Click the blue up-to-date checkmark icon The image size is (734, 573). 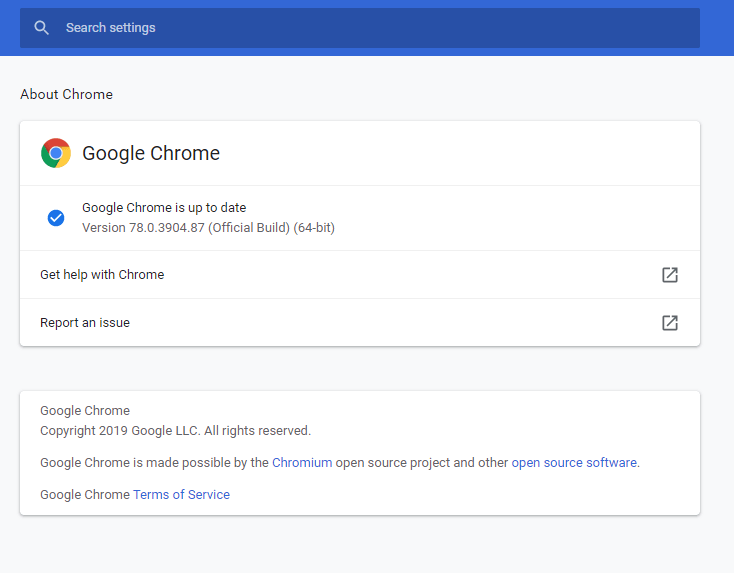tap(56, 218)
